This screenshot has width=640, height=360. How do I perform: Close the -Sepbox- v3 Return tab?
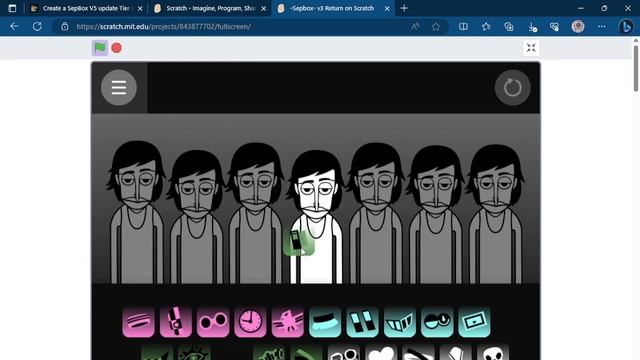[x=387, y=8]
